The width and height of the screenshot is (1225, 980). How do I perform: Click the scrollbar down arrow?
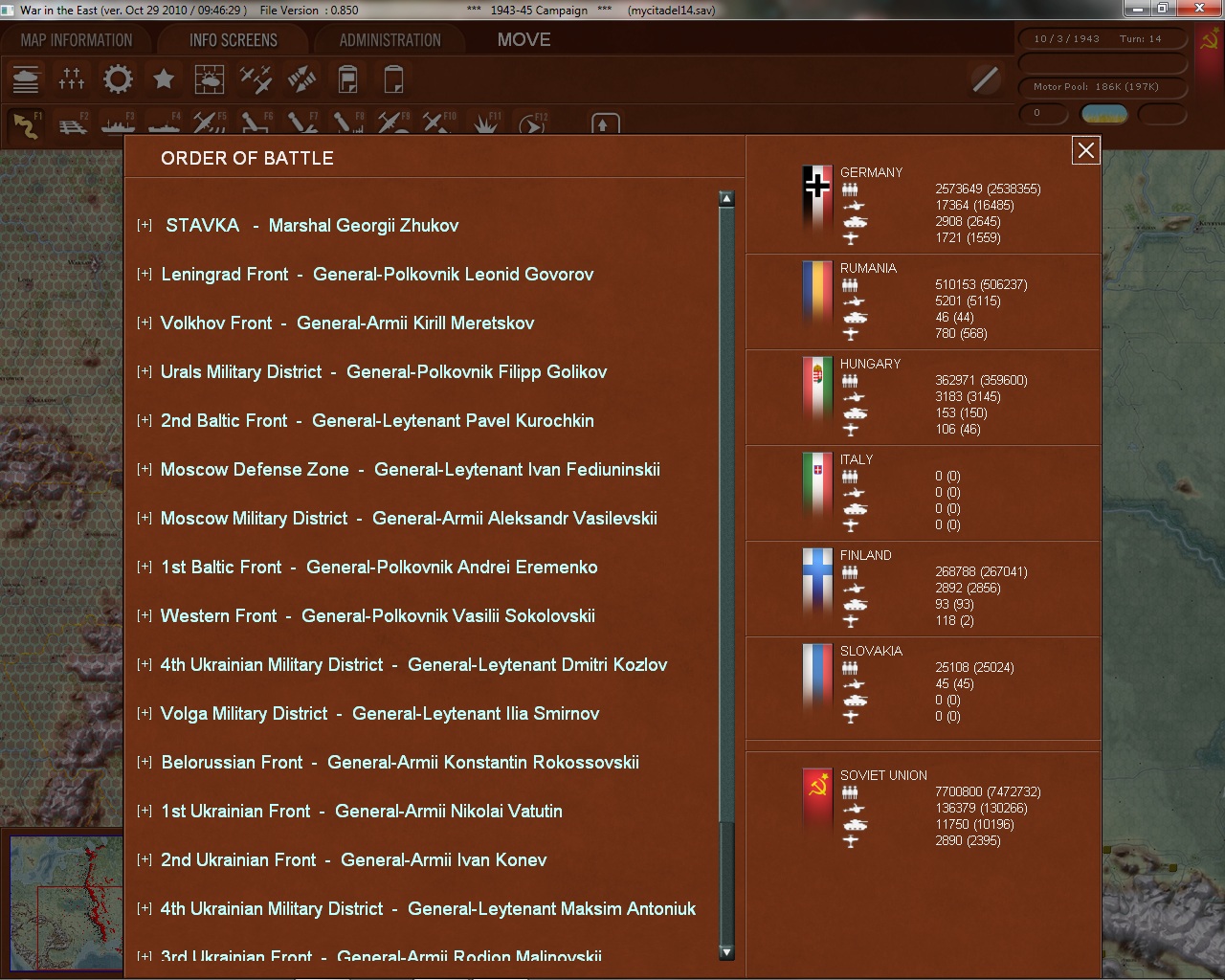tap(726, 952)
